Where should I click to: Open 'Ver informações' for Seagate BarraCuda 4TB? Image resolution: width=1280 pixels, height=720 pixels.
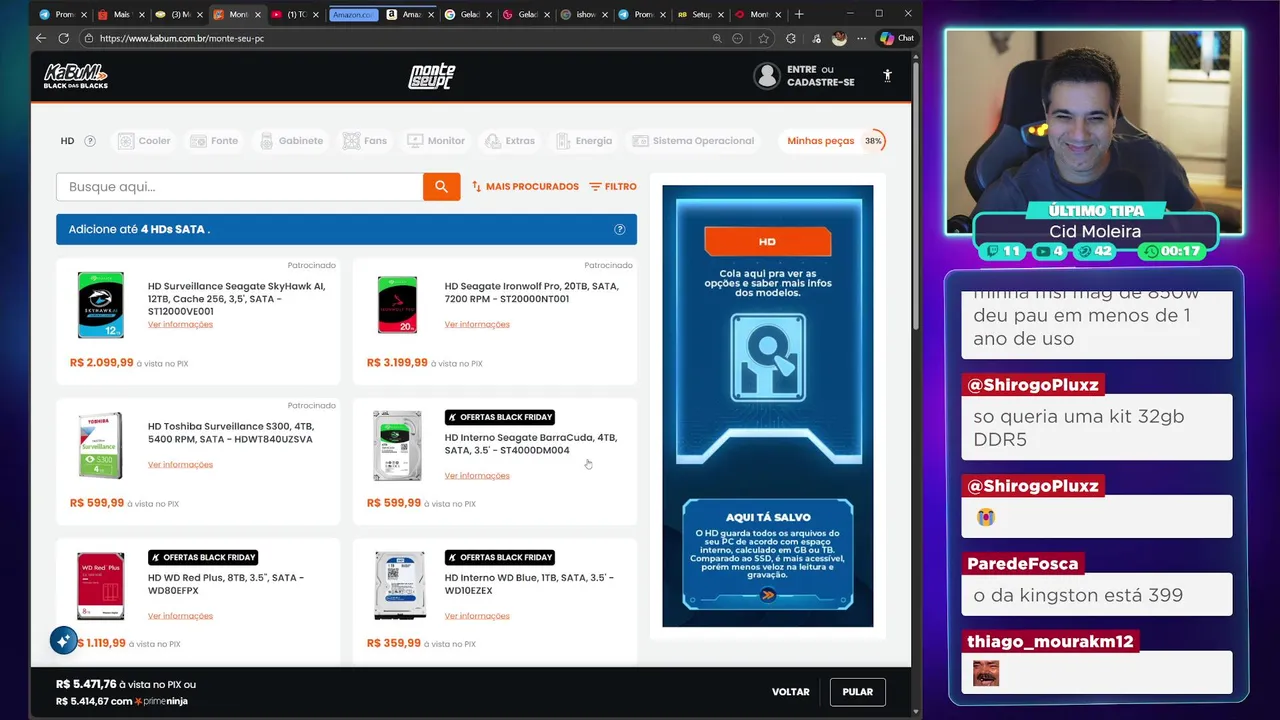point(477,476)
